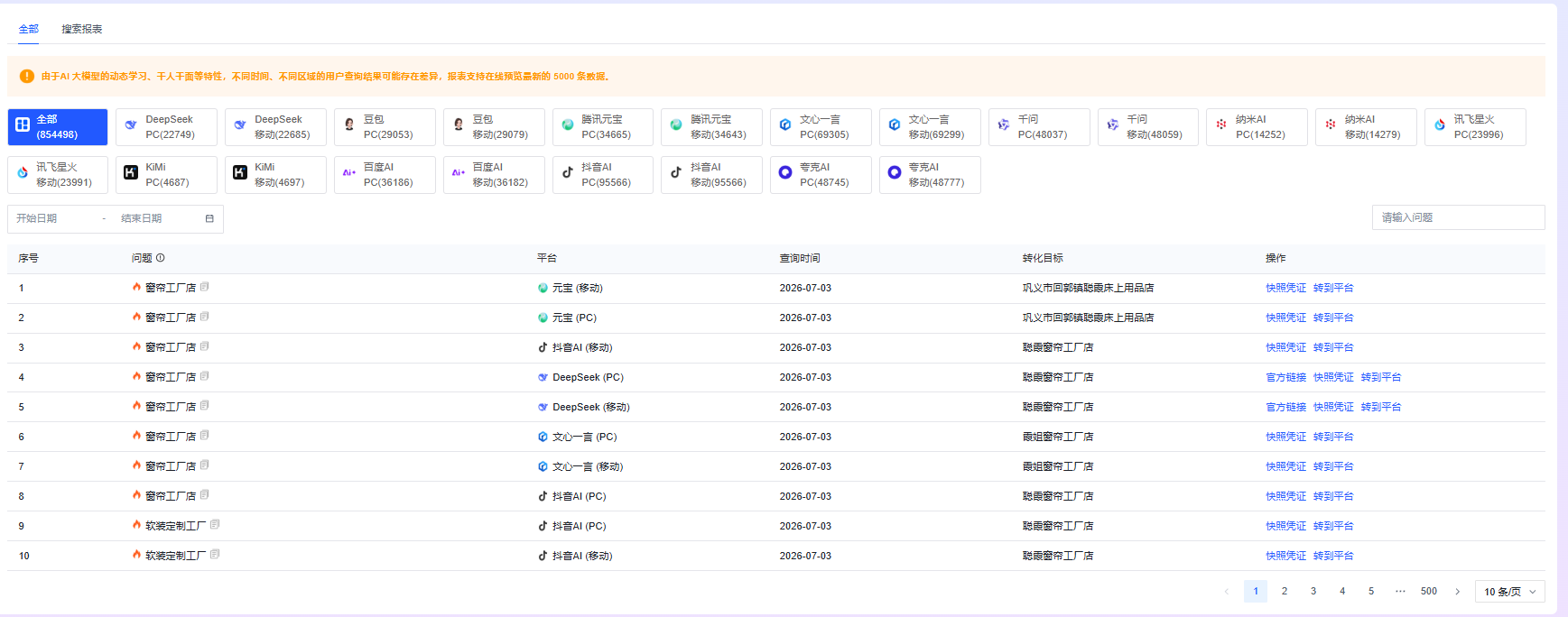Filter by 腾讯元宝 PC(34665)
This screenshot has height=617, width=1568.
[x=603, y=127]
